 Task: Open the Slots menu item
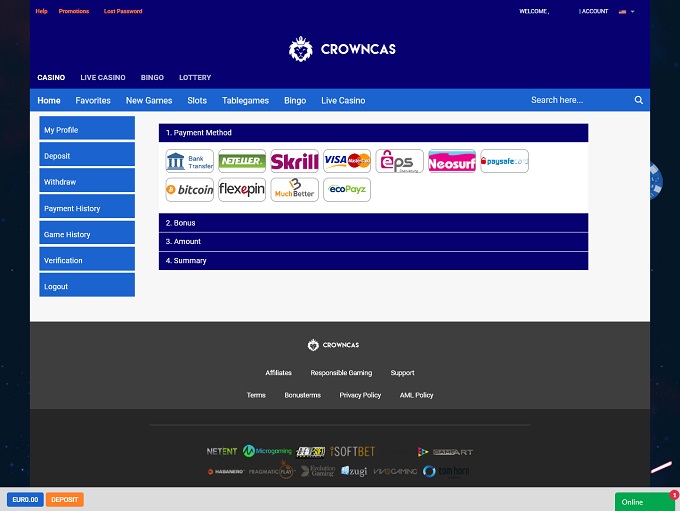point(197,100)
